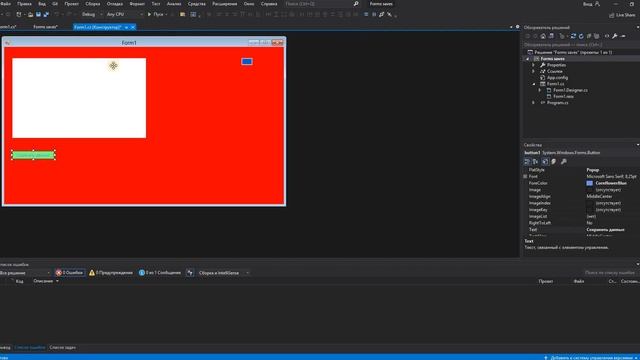The width and height of the screenshot is (640, 360).
Task: Collapse the Form1.cs node
Action: [533, 84]
